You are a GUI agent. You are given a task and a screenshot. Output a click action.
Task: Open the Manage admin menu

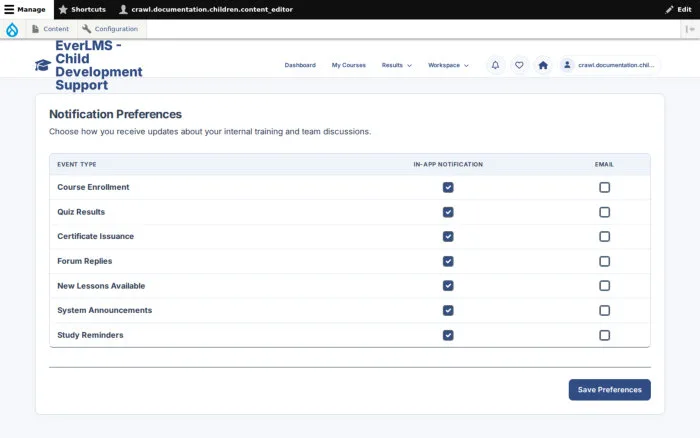(25, 9)
